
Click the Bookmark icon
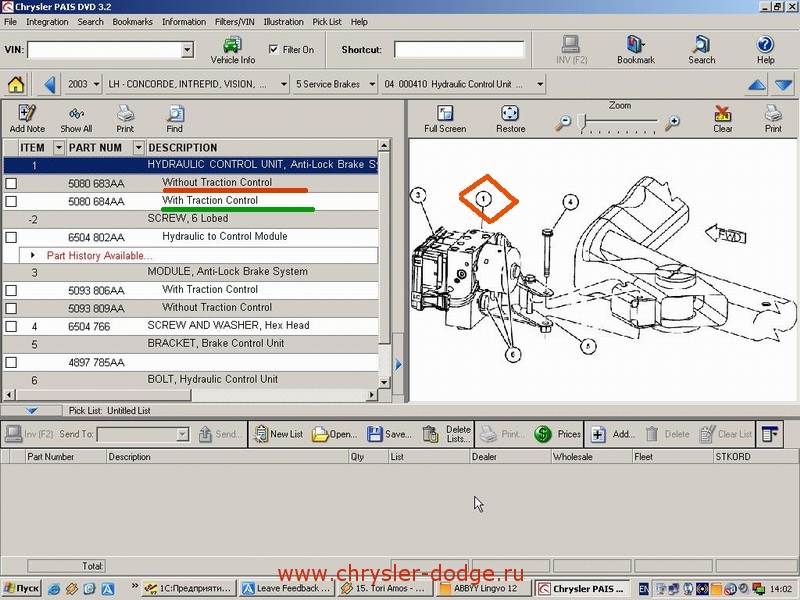point(635,50)
